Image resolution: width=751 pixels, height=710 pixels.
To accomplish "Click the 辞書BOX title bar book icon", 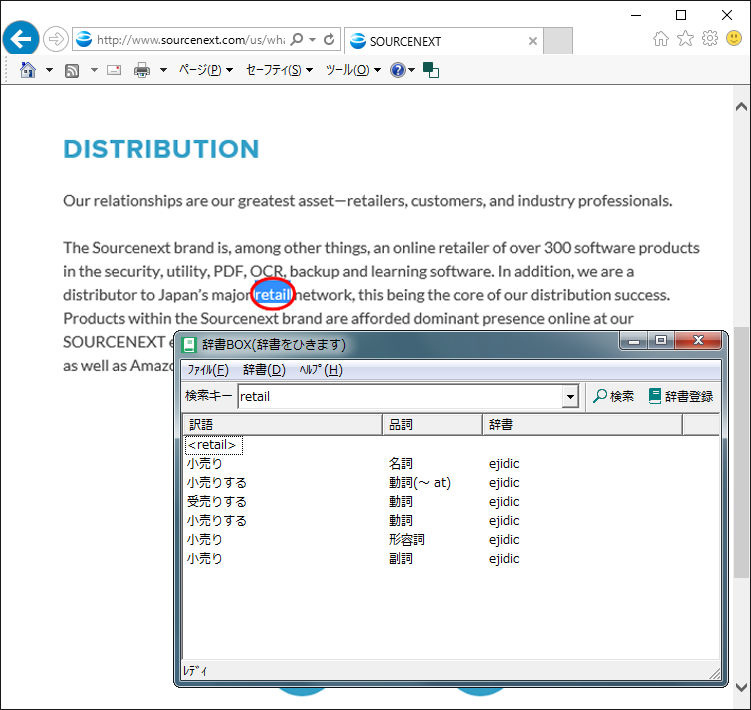I will click(189, 344).
